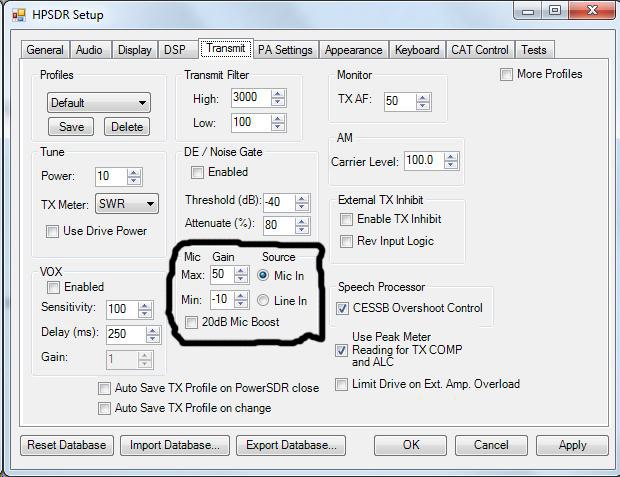Decrease the VOX Delay value

153,339
